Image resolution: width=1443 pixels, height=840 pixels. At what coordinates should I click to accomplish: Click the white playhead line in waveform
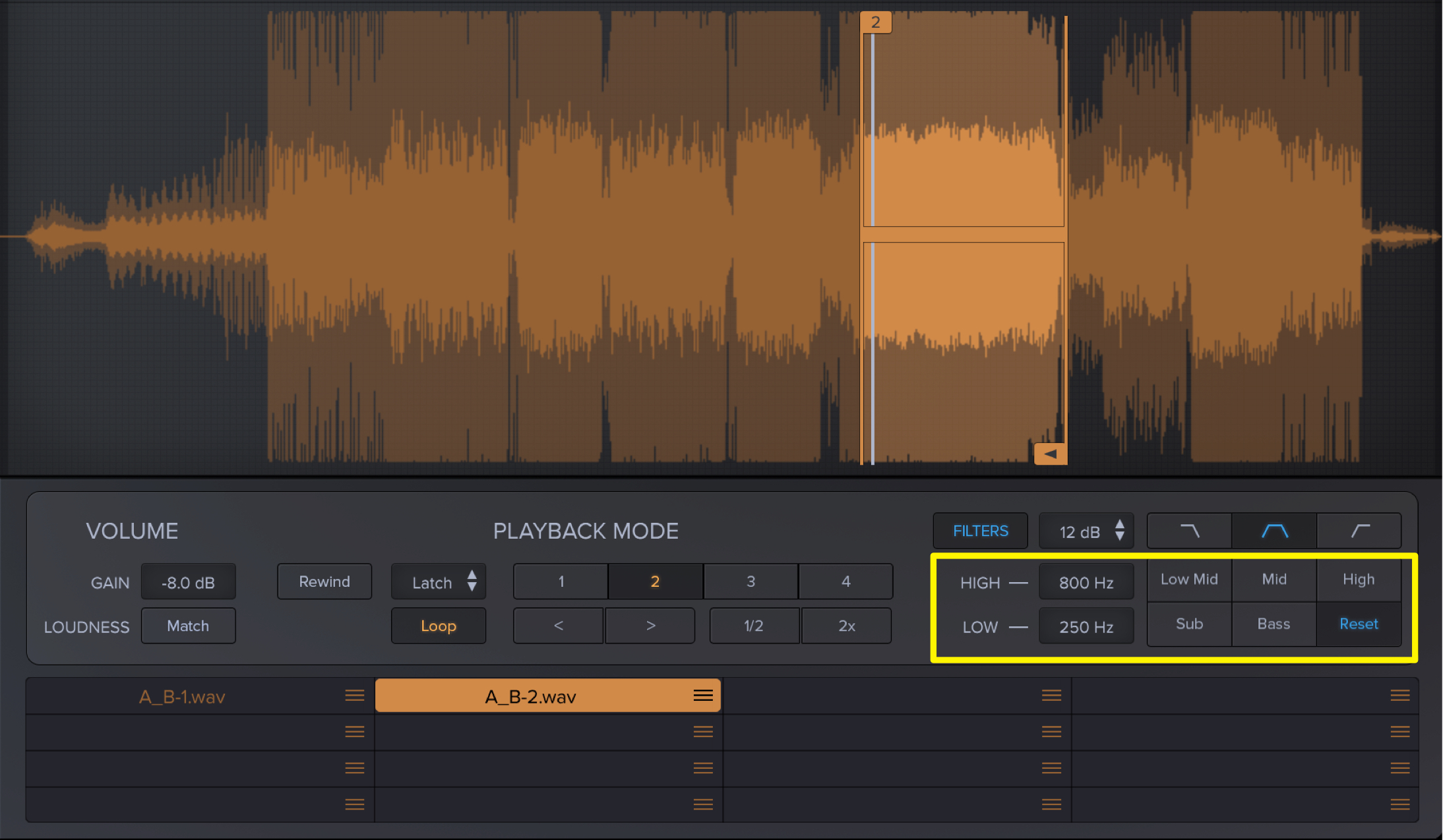click(873, 249)
